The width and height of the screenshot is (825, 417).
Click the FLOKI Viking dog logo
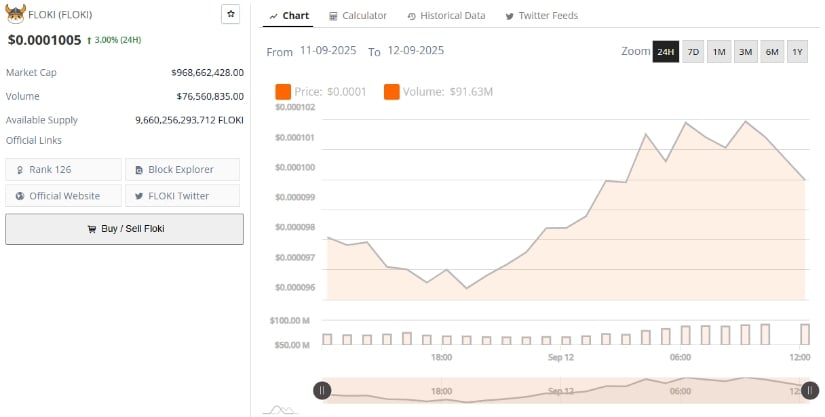click(x=15, y=14)
